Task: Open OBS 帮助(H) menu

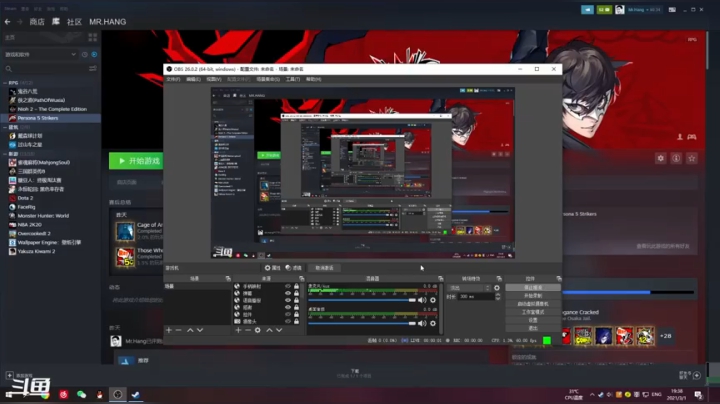Action: tap(314, 79)
